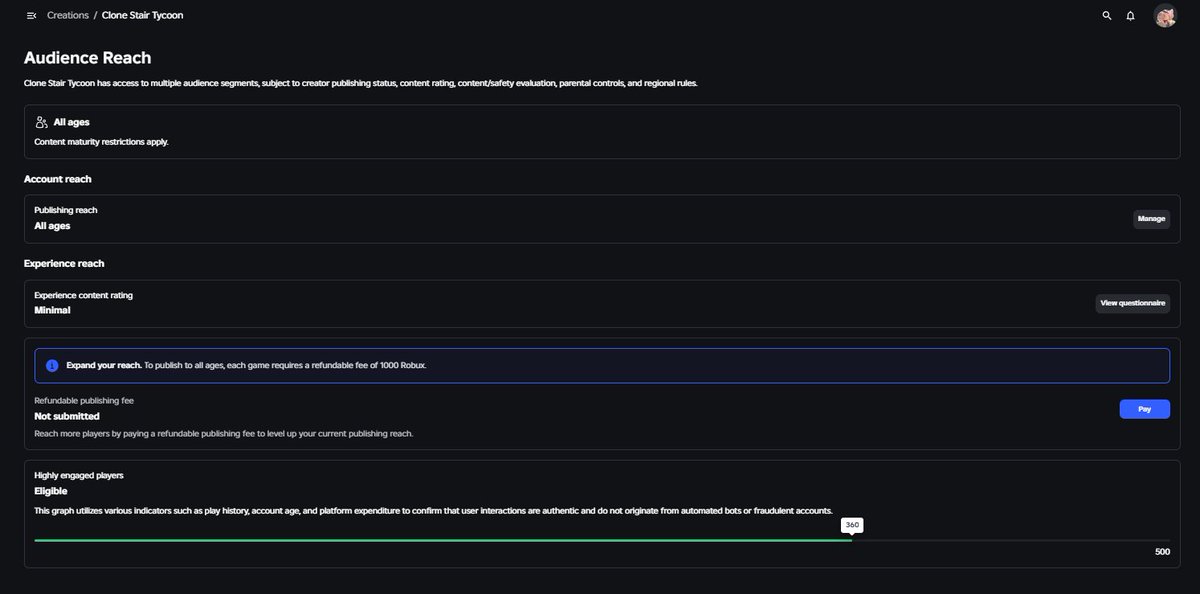
Task: Open the user avatar menu
Action: tap(1165, 16)
